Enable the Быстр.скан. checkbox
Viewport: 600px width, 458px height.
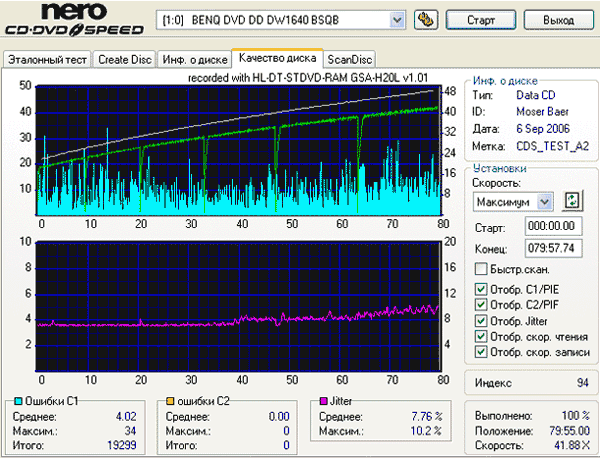tap(481, 269)
